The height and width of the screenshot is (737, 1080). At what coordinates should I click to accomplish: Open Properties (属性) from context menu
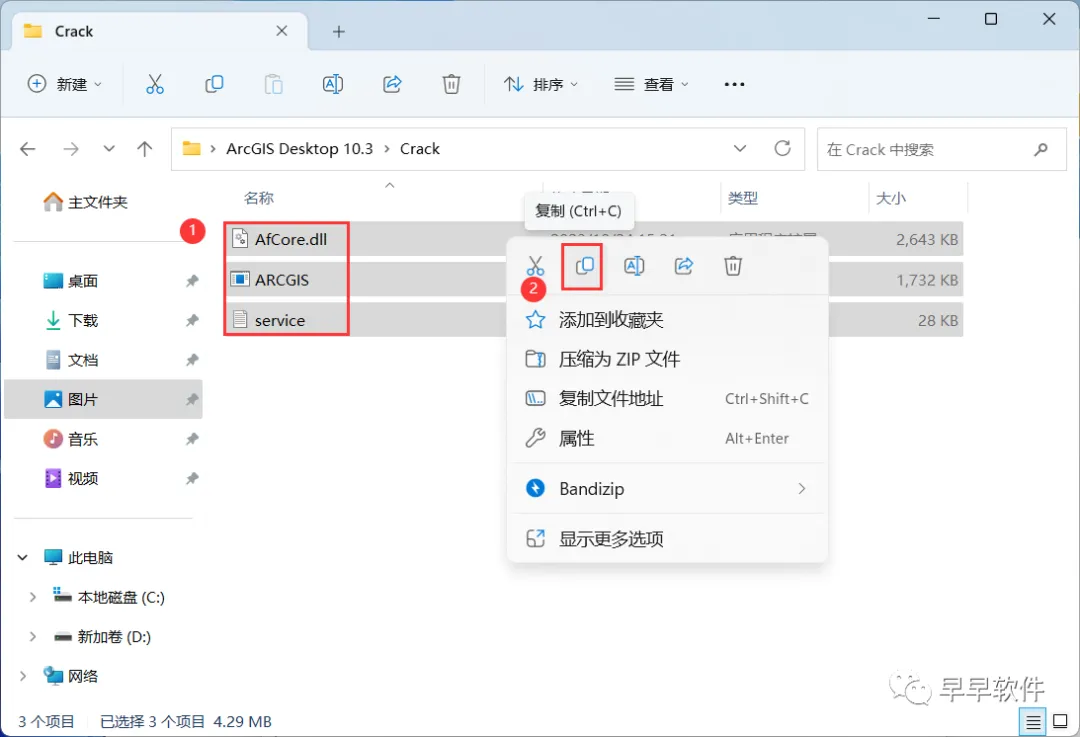(x=667, y=438)
